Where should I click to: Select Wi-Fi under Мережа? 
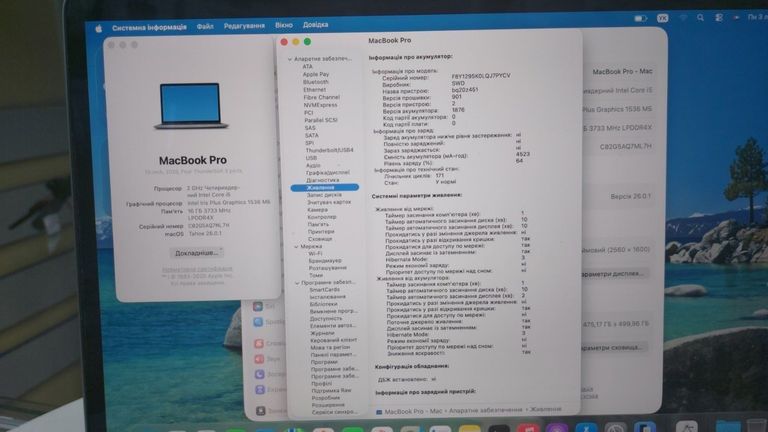[315, 254]
